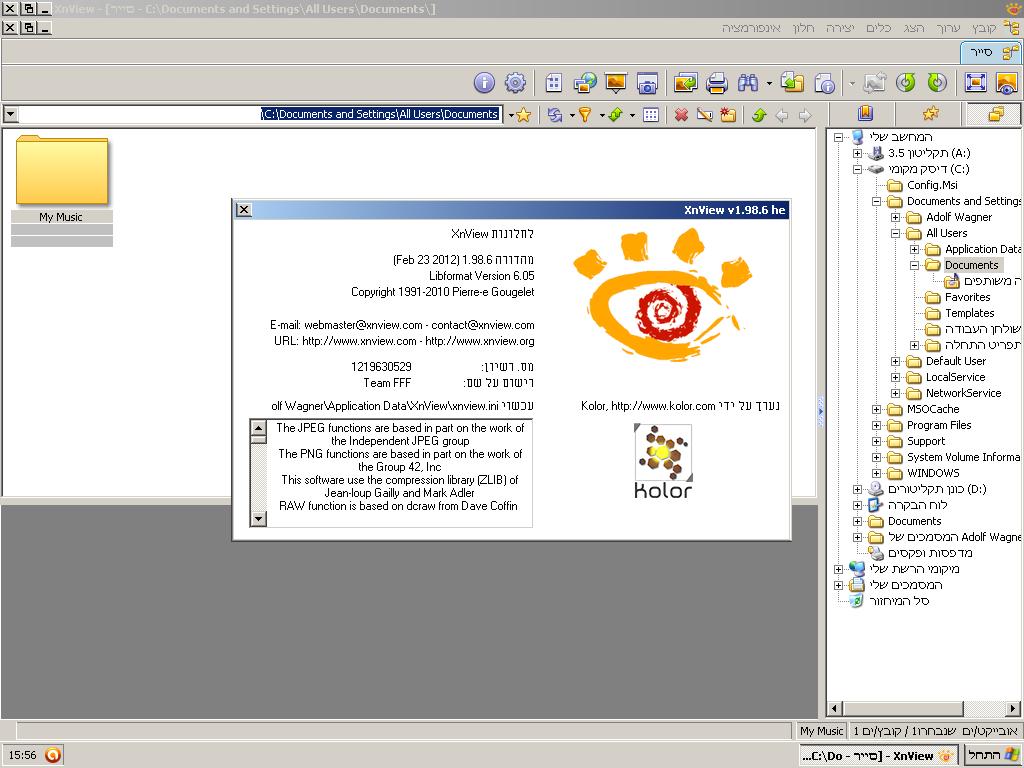Open XnView options via the gear icon

click(516, 83)
